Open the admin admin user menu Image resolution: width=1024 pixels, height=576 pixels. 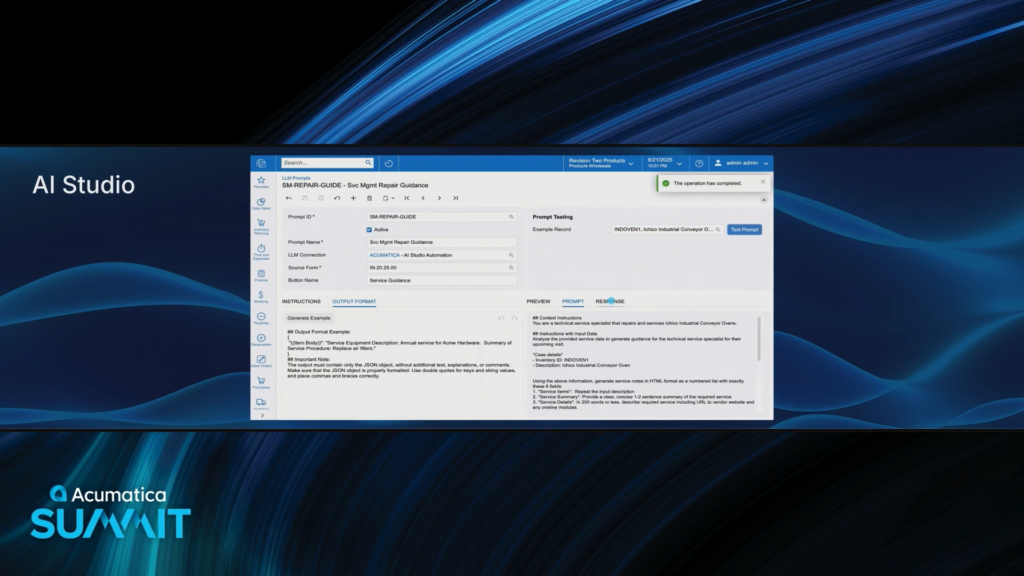point(741,163)
